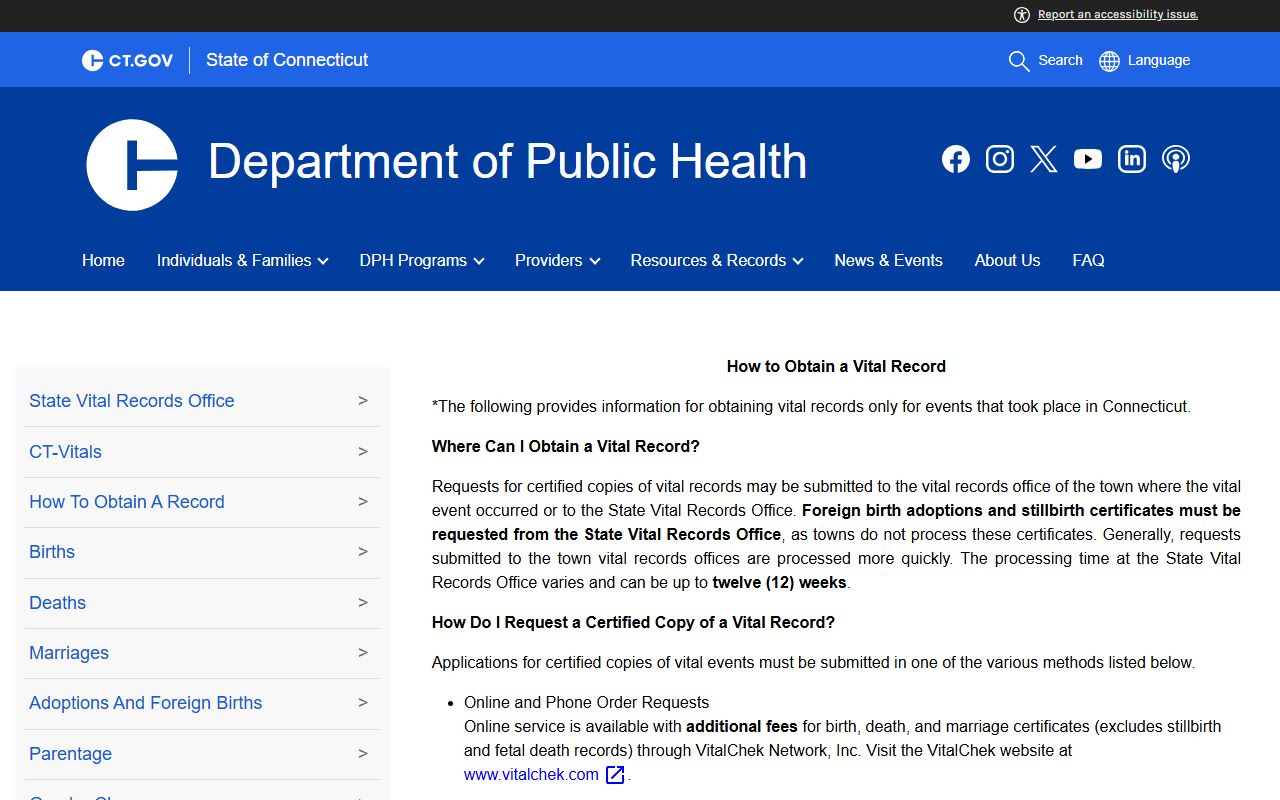Image resolution: width=1280 pixels, height=800 pixels.
Task: Click the arrow beside Marriages
Action: (363, 653)
